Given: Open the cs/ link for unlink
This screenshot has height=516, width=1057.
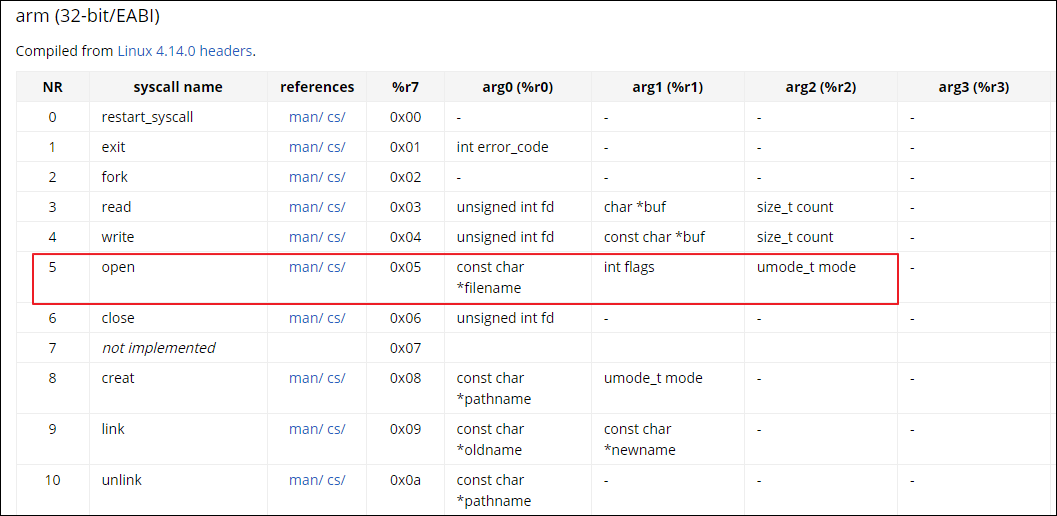Looking at the screenshot, I should point(336,480).
